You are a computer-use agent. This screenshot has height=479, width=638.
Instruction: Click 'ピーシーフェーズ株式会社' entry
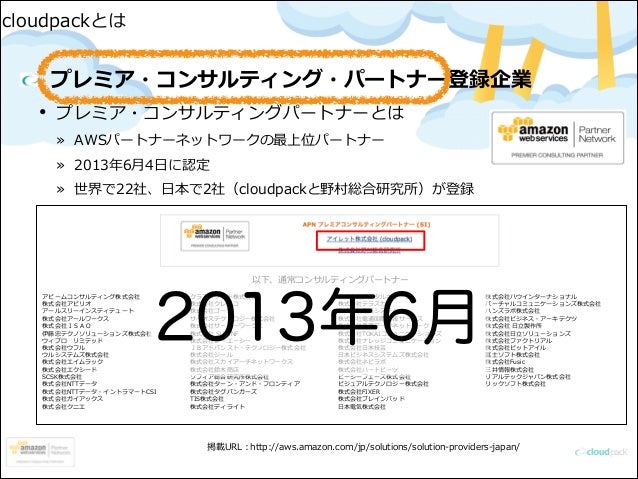374,377
